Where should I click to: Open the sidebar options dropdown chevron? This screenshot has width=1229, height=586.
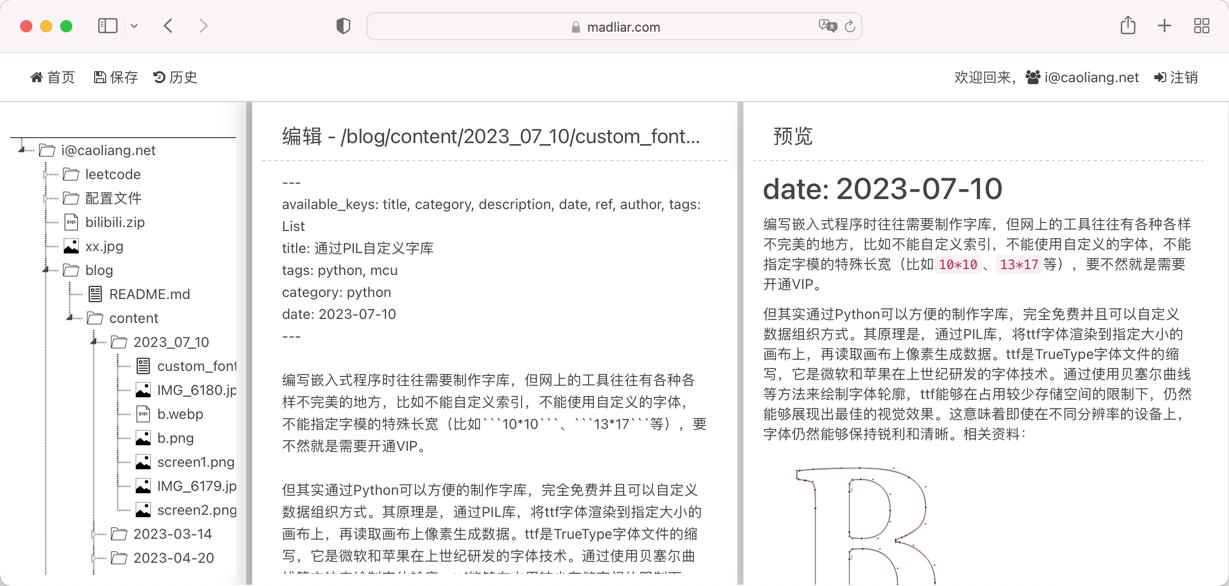pyautogui.click(x=134, y=27)
